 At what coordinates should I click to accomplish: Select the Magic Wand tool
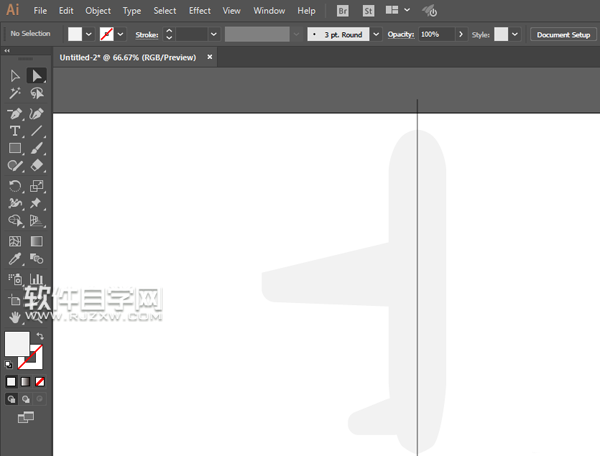tap(15, 94)
